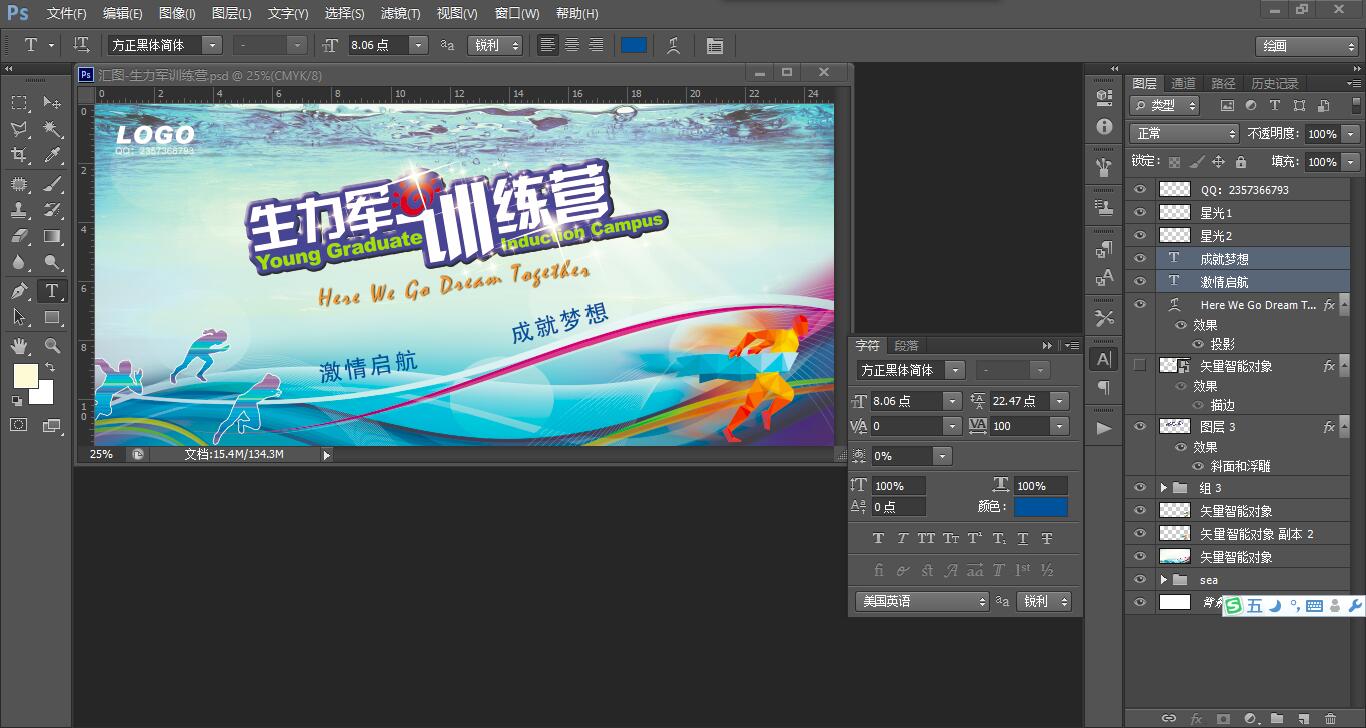Select the Rectangle shape tool

point(52,318)
